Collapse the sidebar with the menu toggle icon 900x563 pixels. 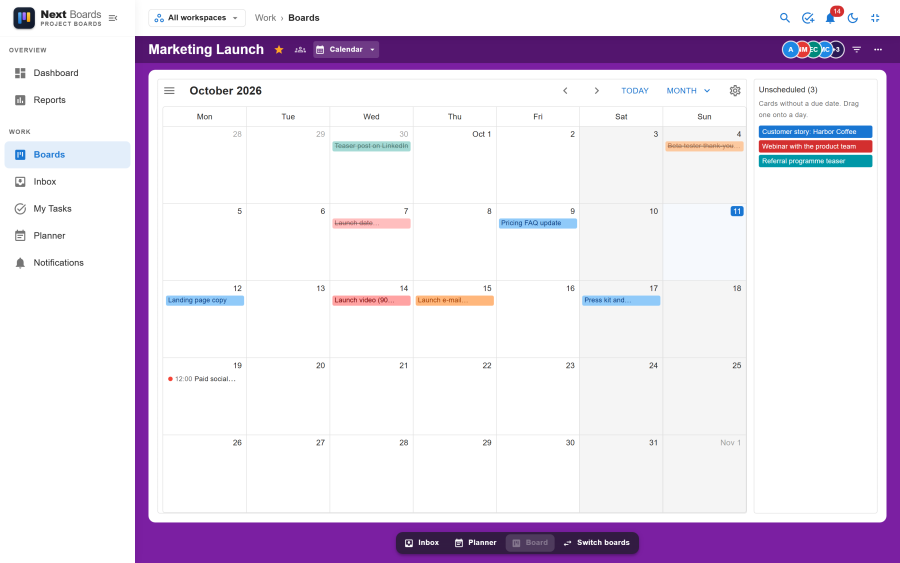point(113,18)
